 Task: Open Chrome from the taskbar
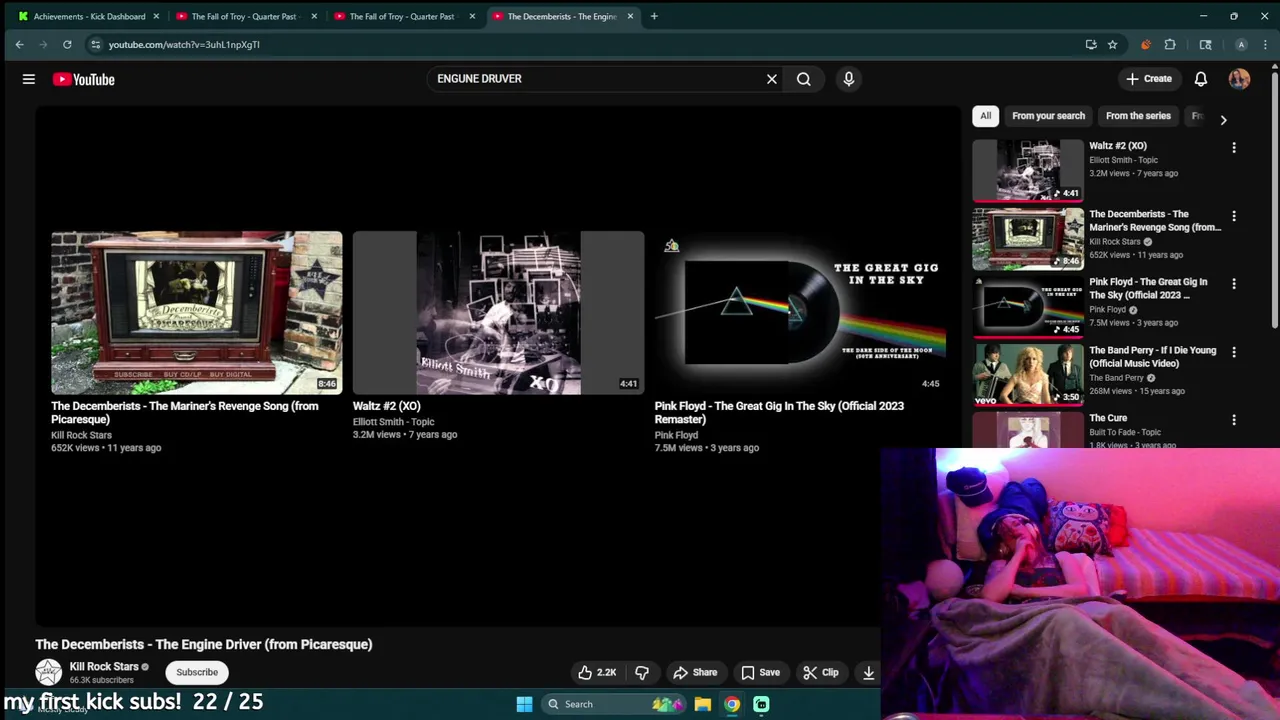(x=732, y=704)
